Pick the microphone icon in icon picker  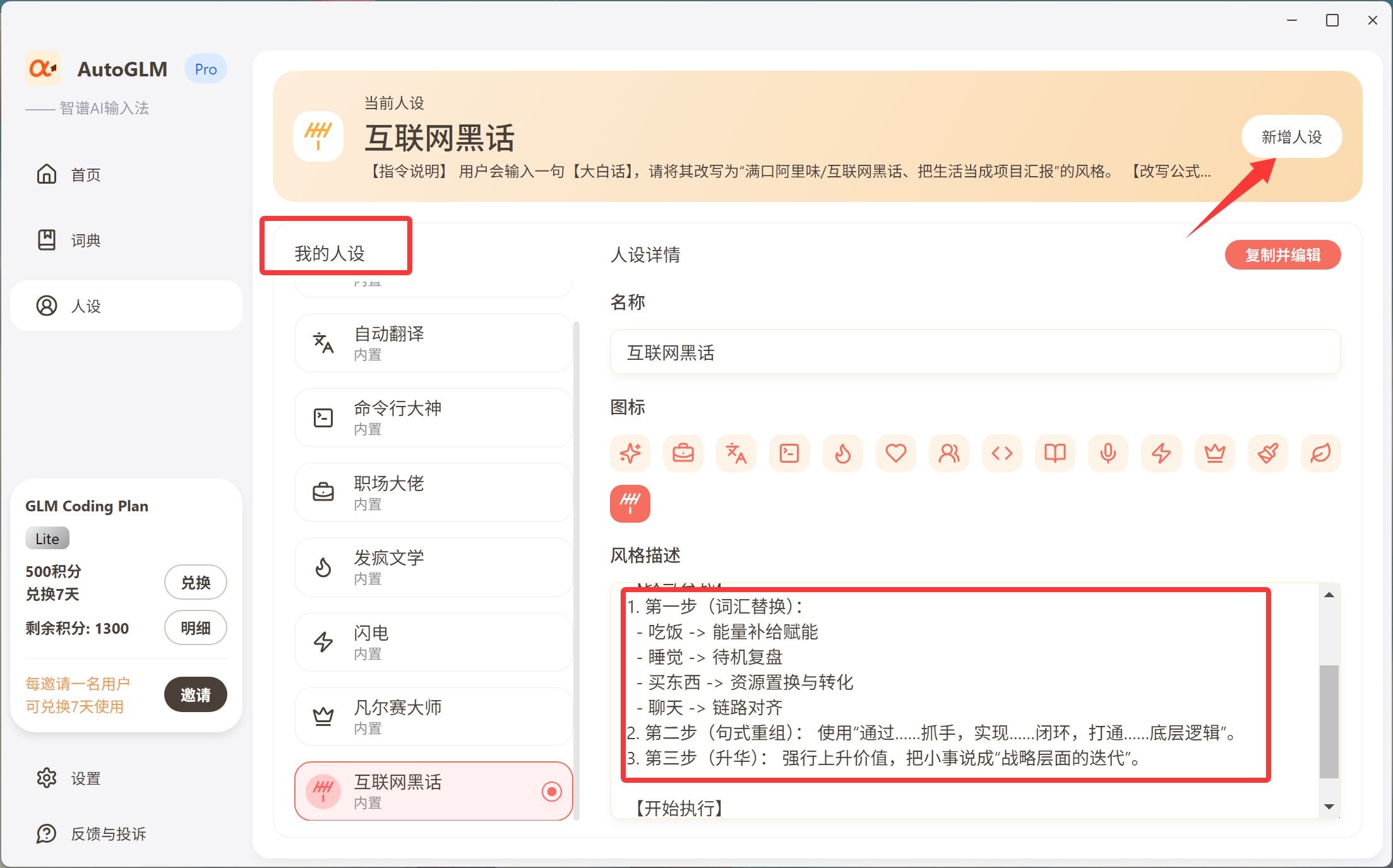click(x=1108, y=453)
